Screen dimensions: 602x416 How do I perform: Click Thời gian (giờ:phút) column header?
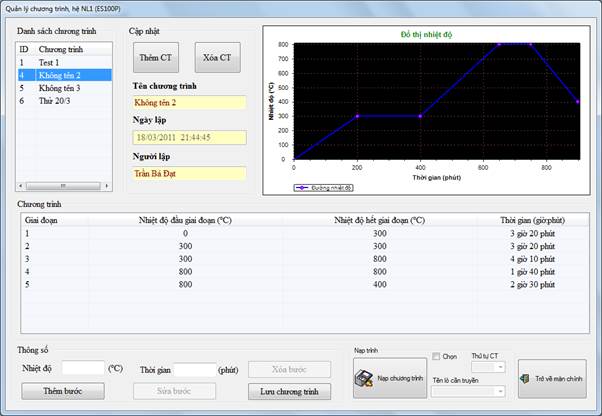click(x=532, y=220)
